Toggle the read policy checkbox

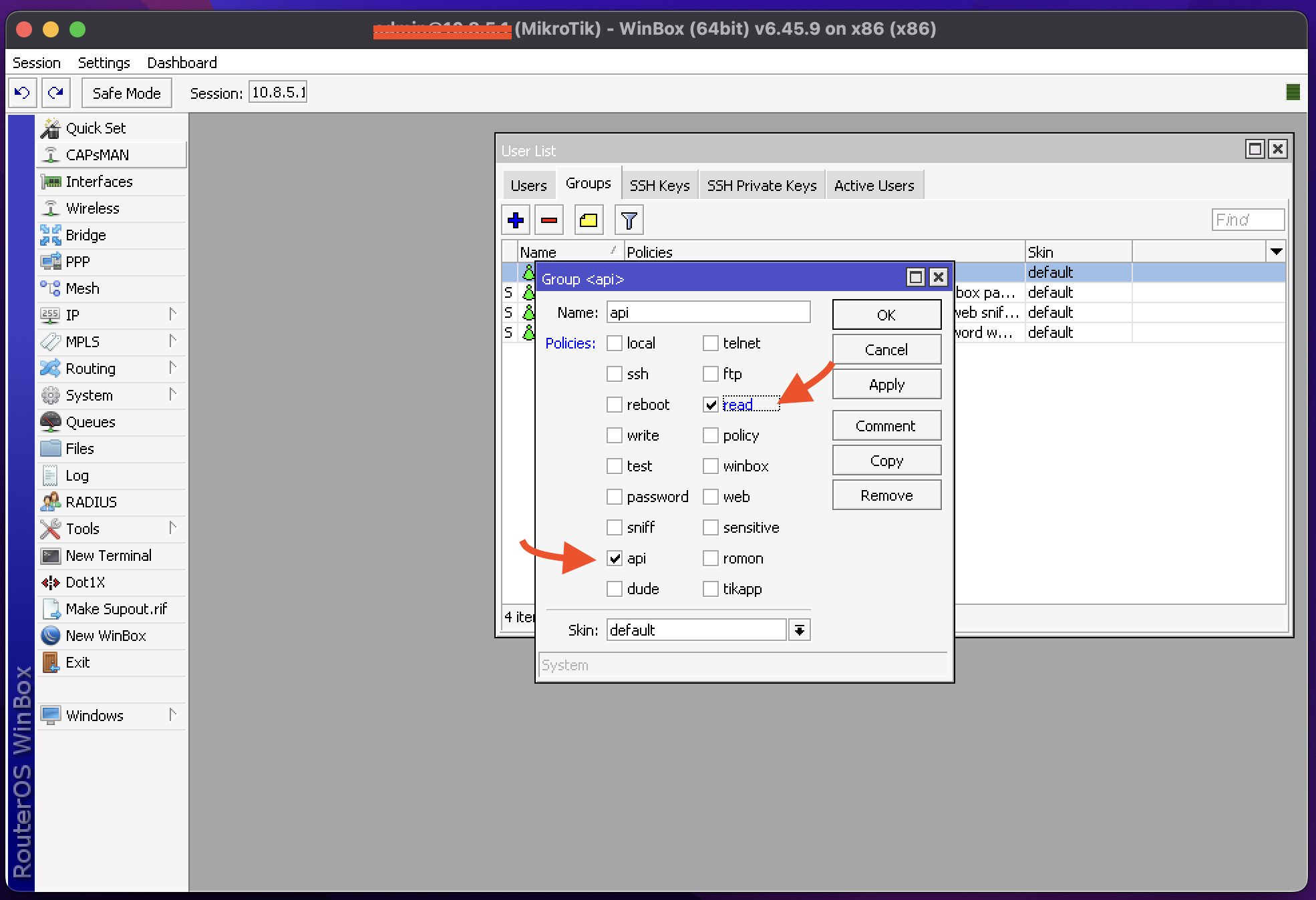(710, 404)
